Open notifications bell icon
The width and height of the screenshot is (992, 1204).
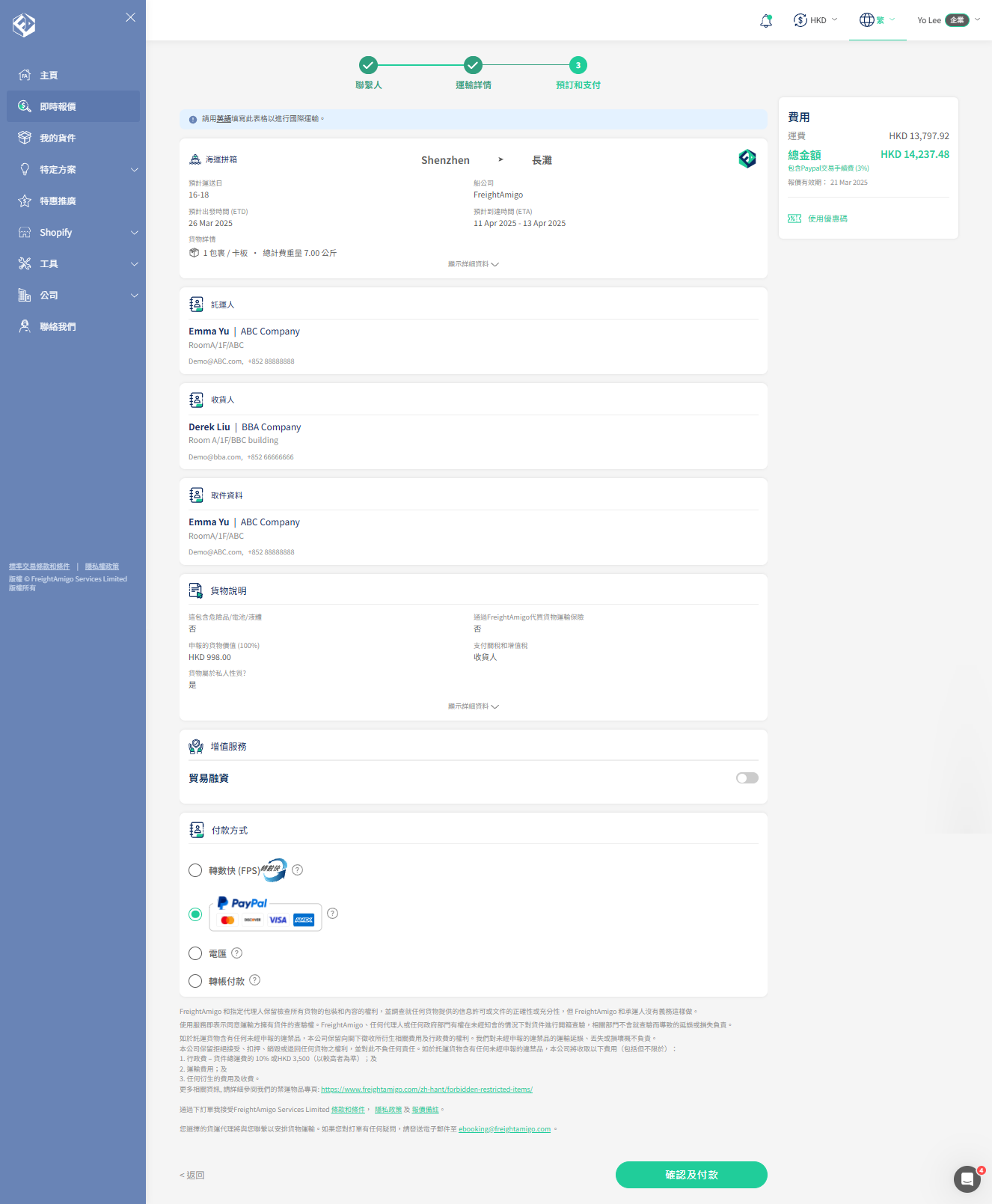766,20
